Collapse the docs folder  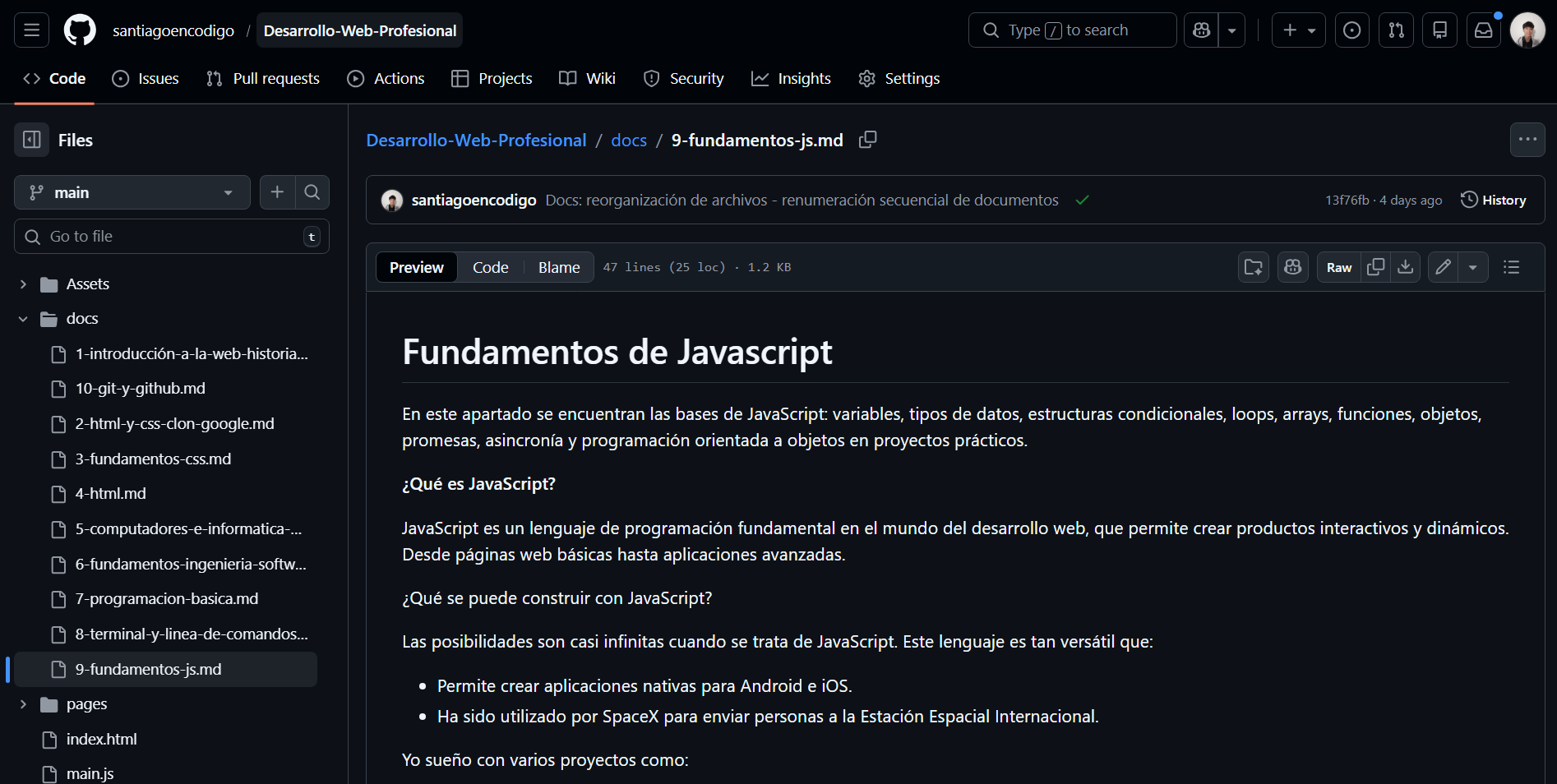22,319
